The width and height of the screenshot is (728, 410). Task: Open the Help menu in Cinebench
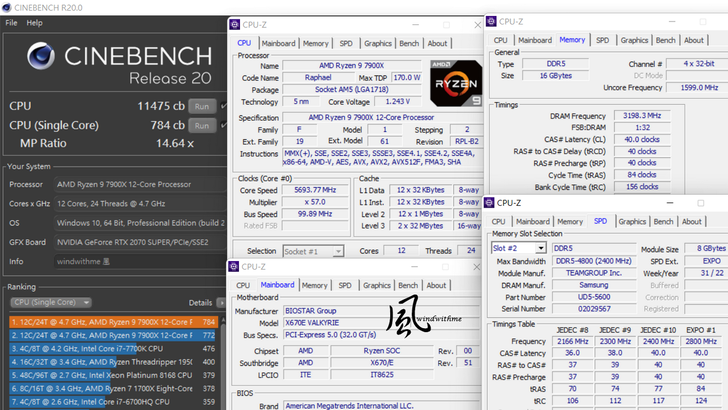(x=34, y=22)
